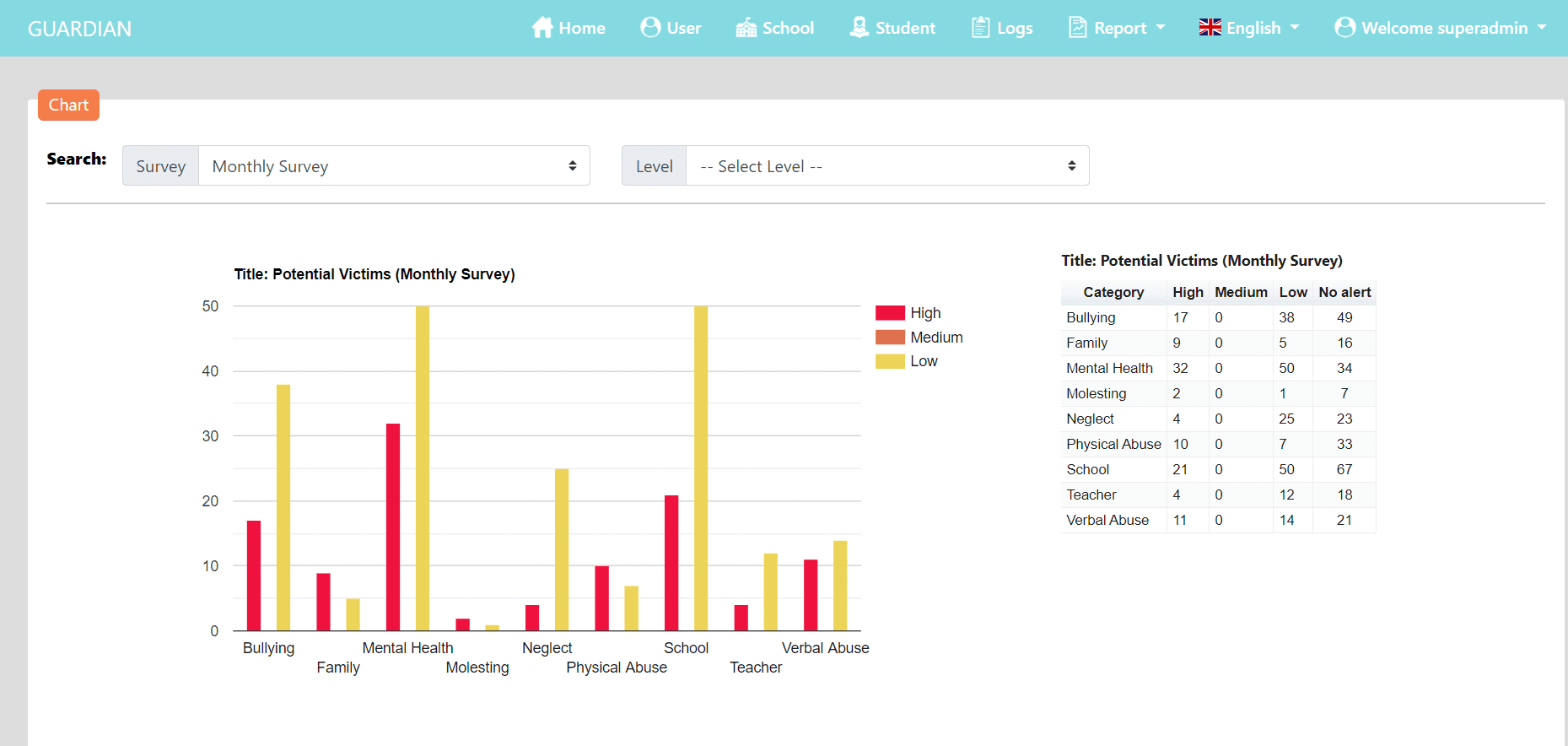Click the Home house icon

pos(542,28)
